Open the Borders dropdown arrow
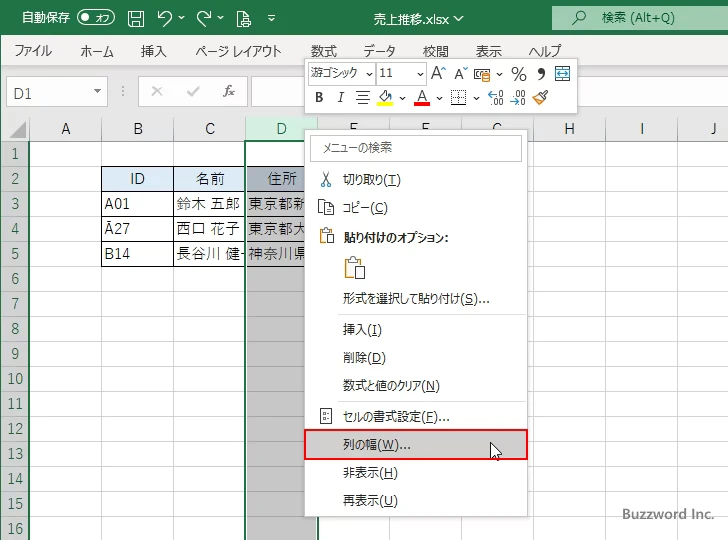 [x=476, y=98]
